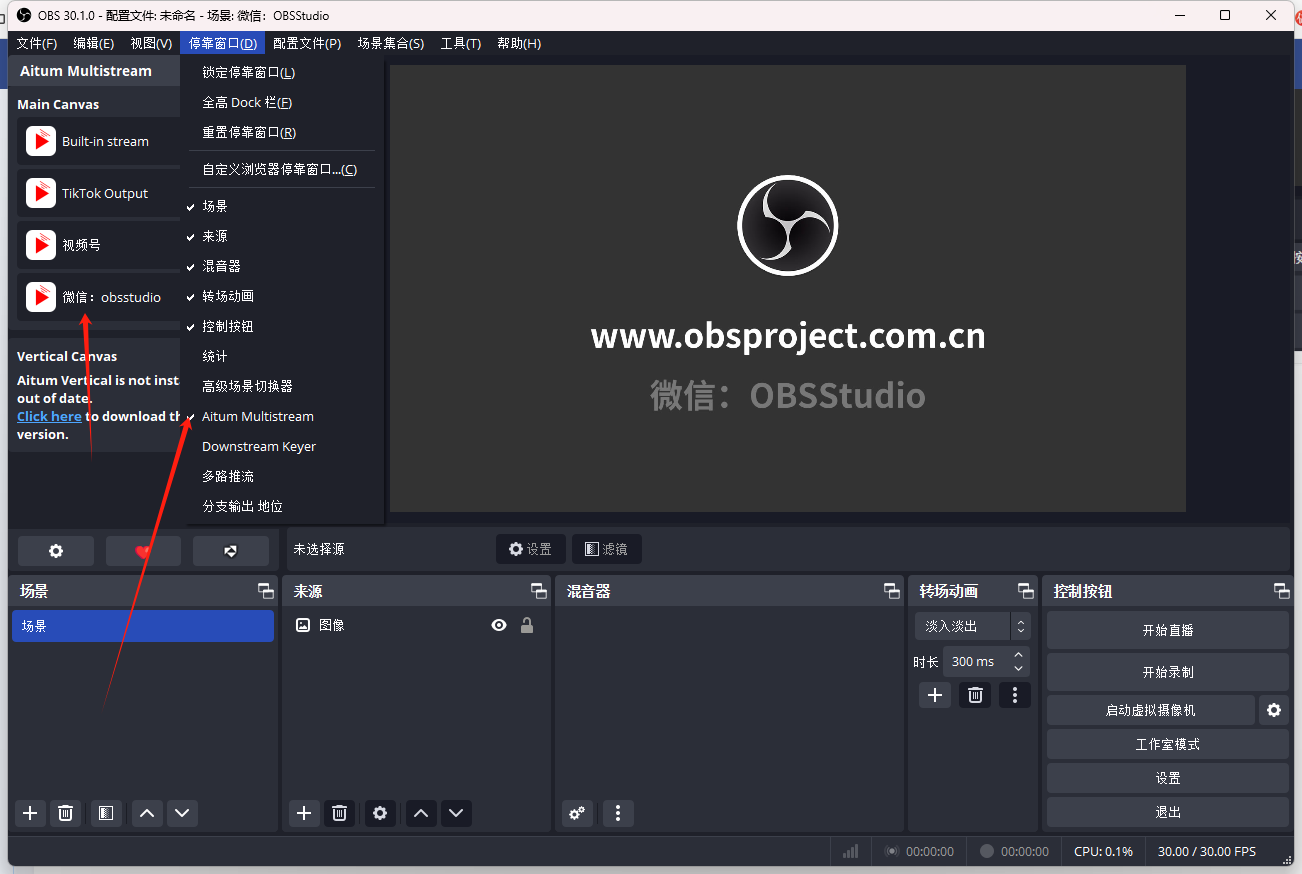Click 启动虚拟摄像机 button

tap(1151, 710)
